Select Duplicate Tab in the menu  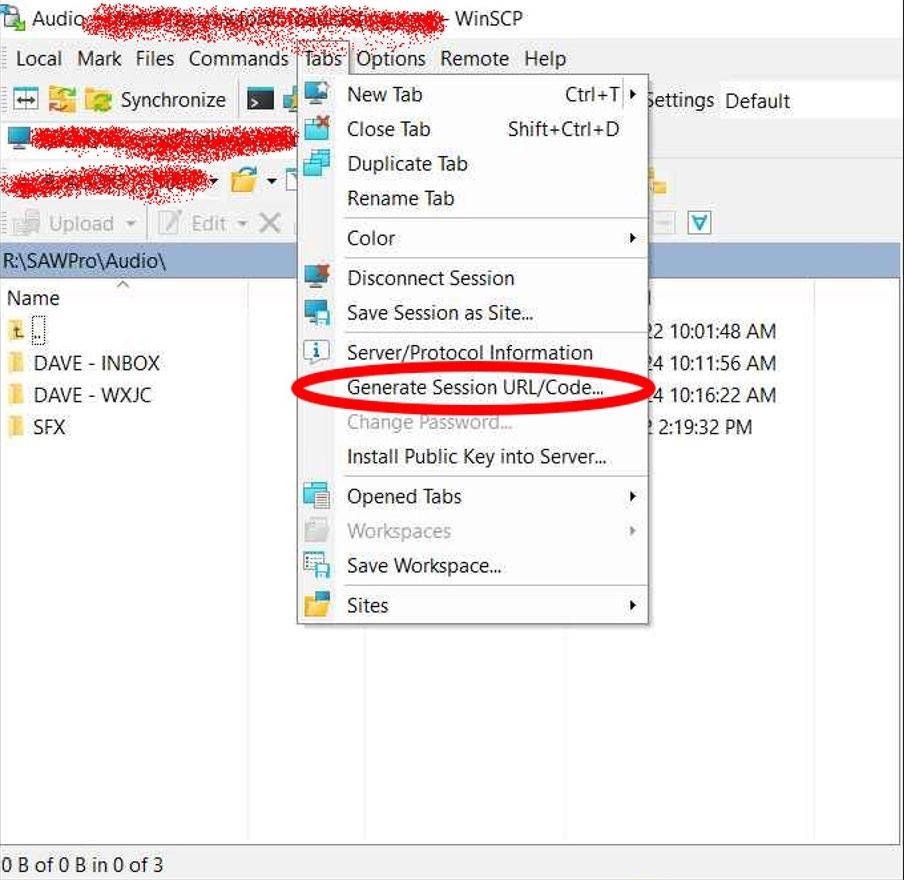point(473,164)
